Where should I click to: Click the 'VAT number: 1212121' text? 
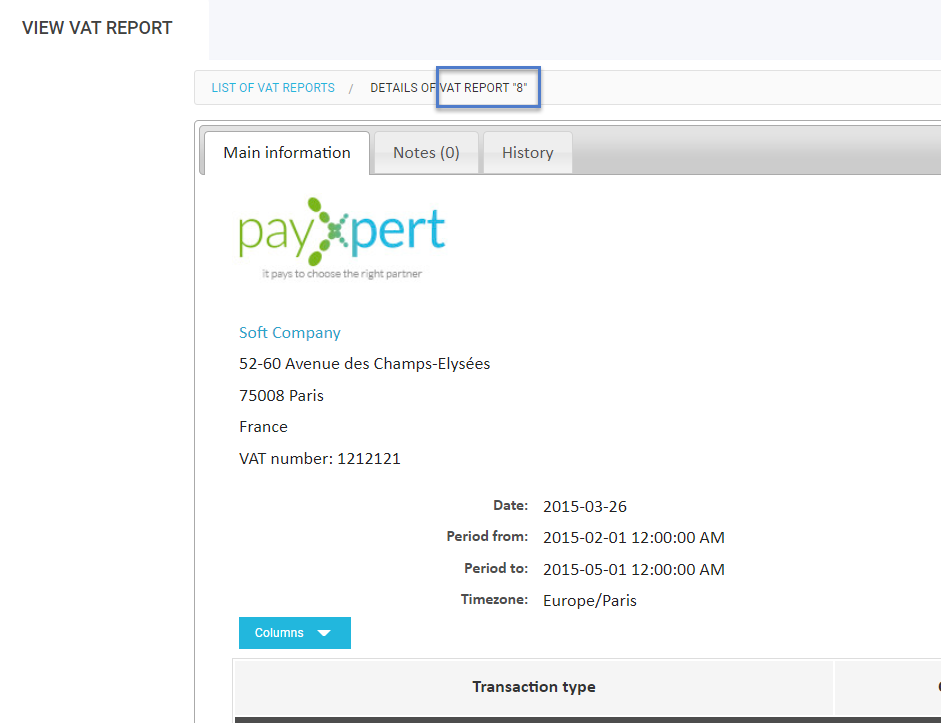click(x=320, y=458)
